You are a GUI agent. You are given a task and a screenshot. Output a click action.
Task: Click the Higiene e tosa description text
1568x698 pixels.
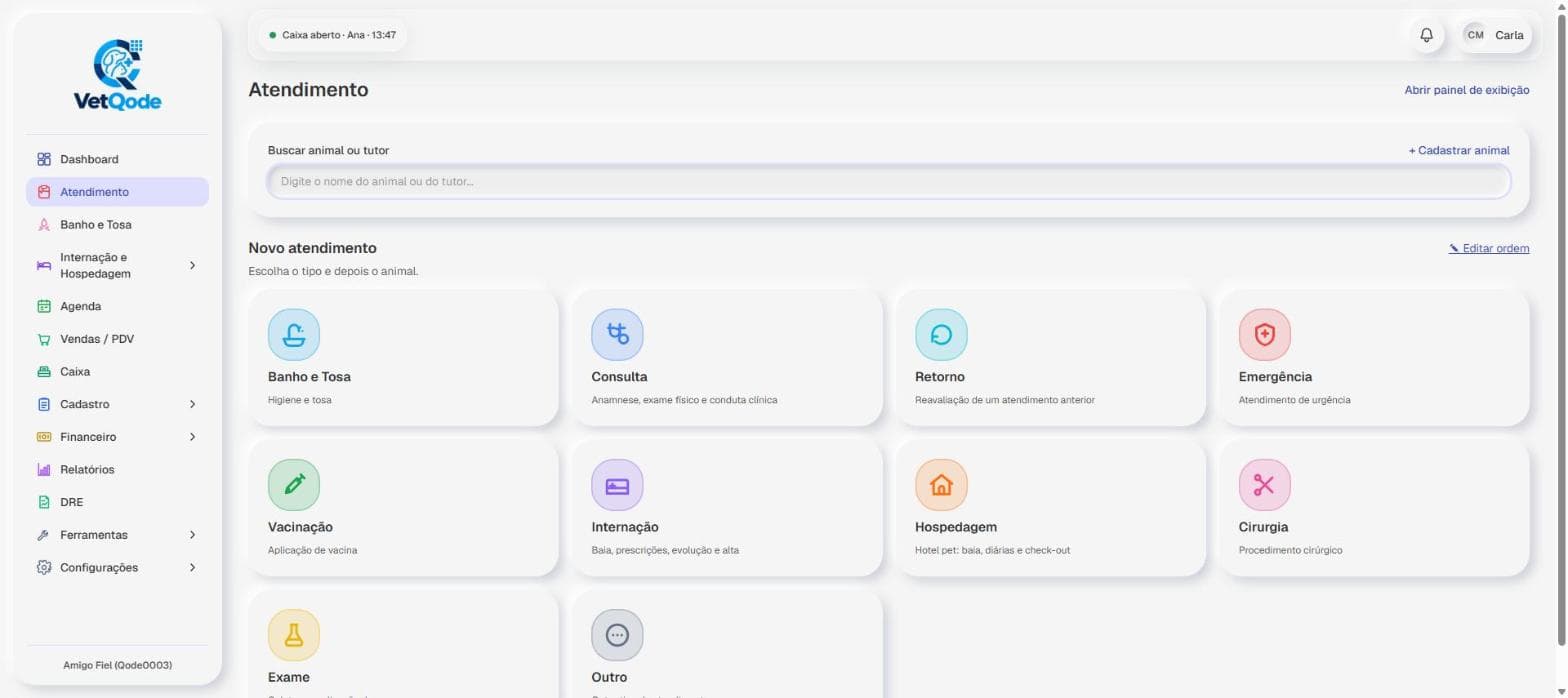pos(299,400)
